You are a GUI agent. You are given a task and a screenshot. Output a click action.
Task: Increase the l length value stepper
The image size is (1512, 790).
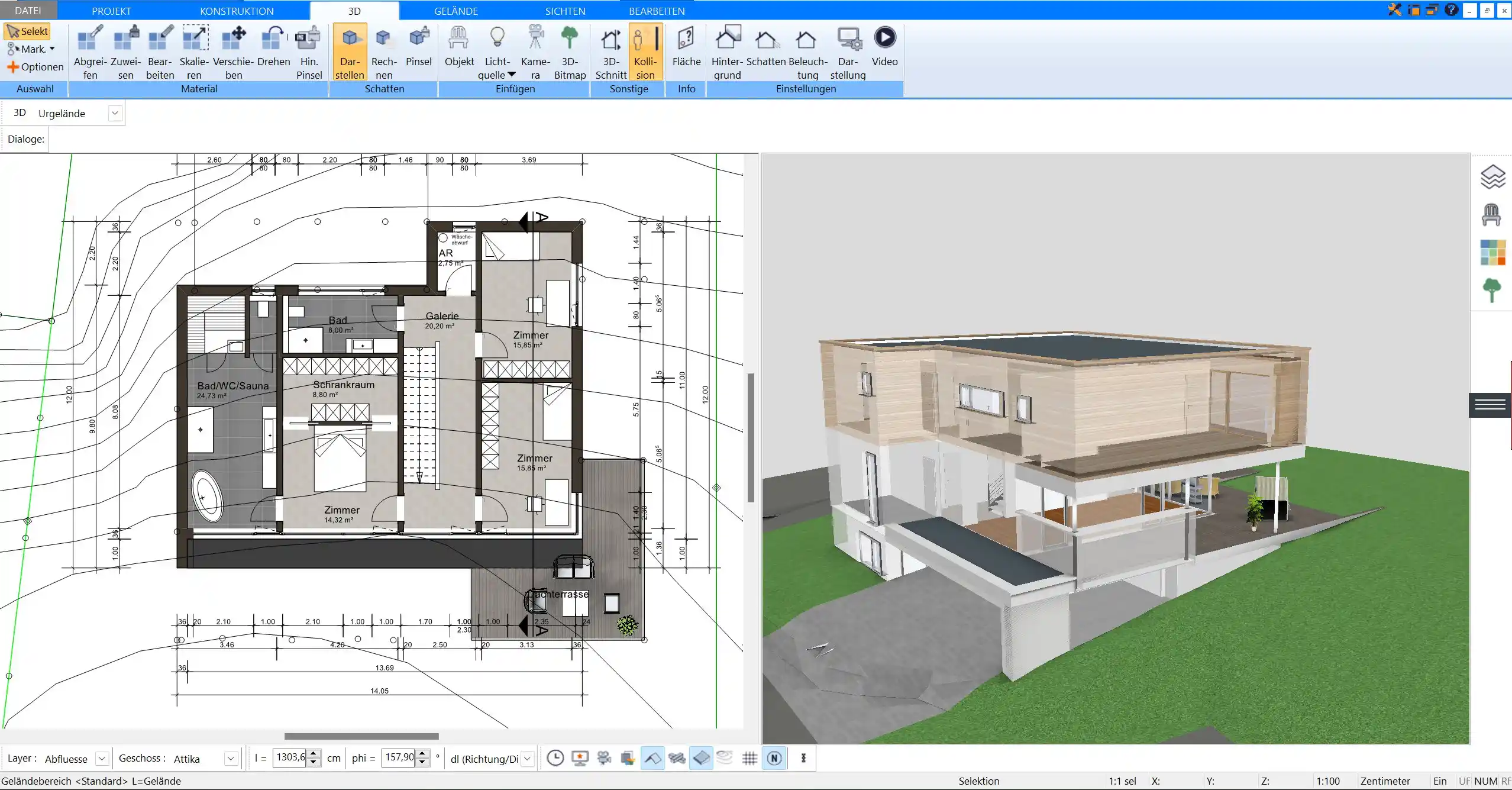(314, 754)
